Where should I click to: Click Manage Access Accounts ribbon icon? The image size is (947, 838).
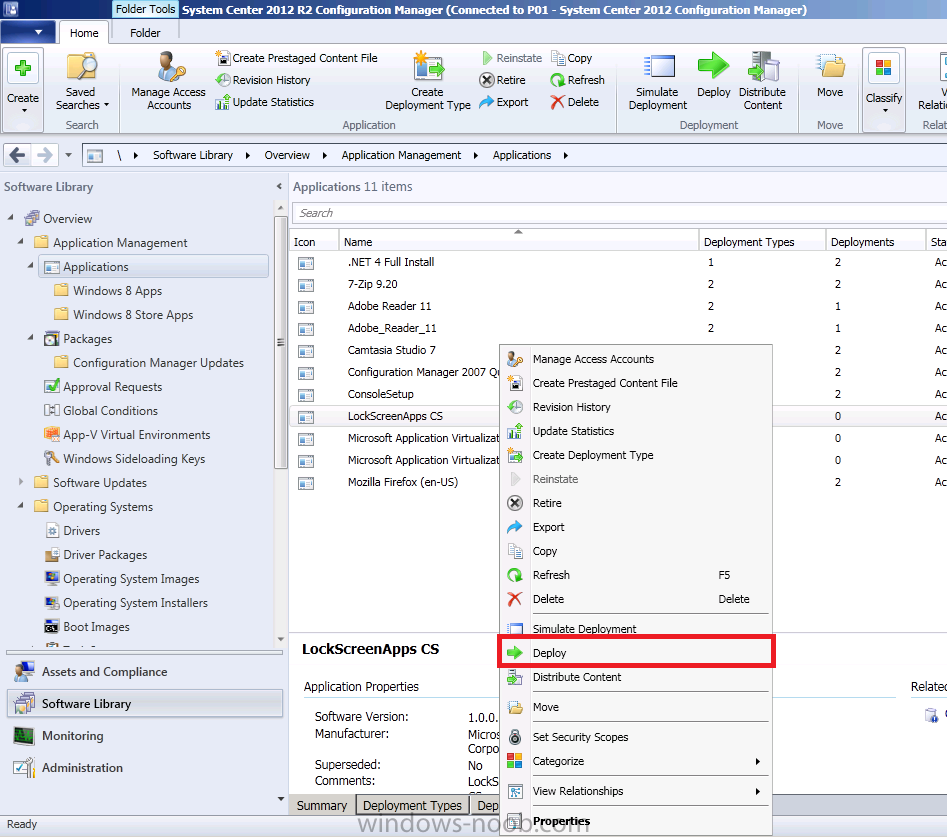click(169, 82)
